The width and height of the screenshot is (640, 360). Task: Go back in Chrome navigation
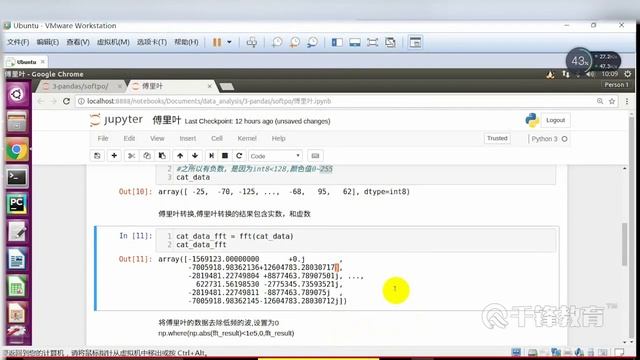[40, 101]
